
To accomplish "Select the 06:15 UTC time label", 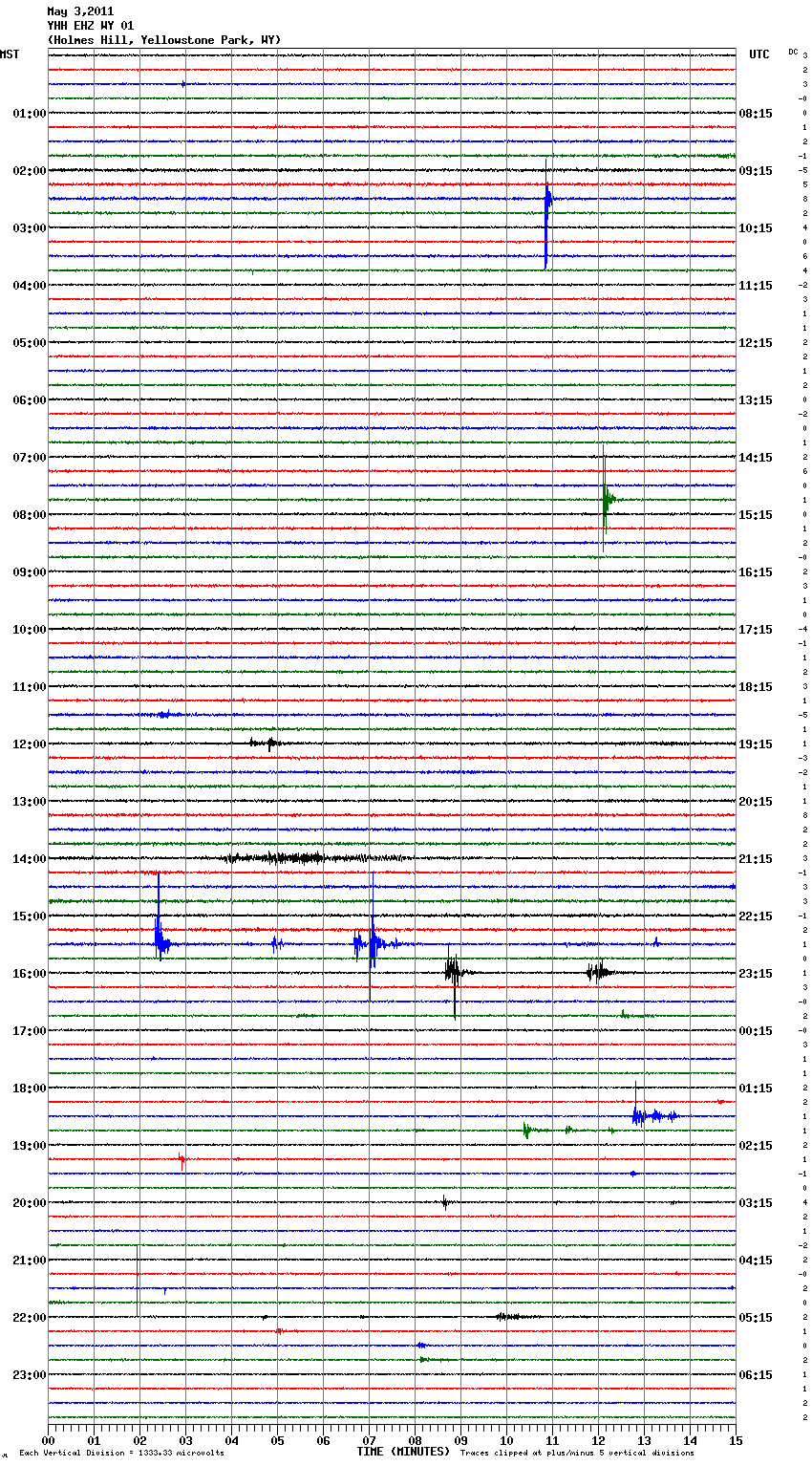I will [x=756, y=1375].
